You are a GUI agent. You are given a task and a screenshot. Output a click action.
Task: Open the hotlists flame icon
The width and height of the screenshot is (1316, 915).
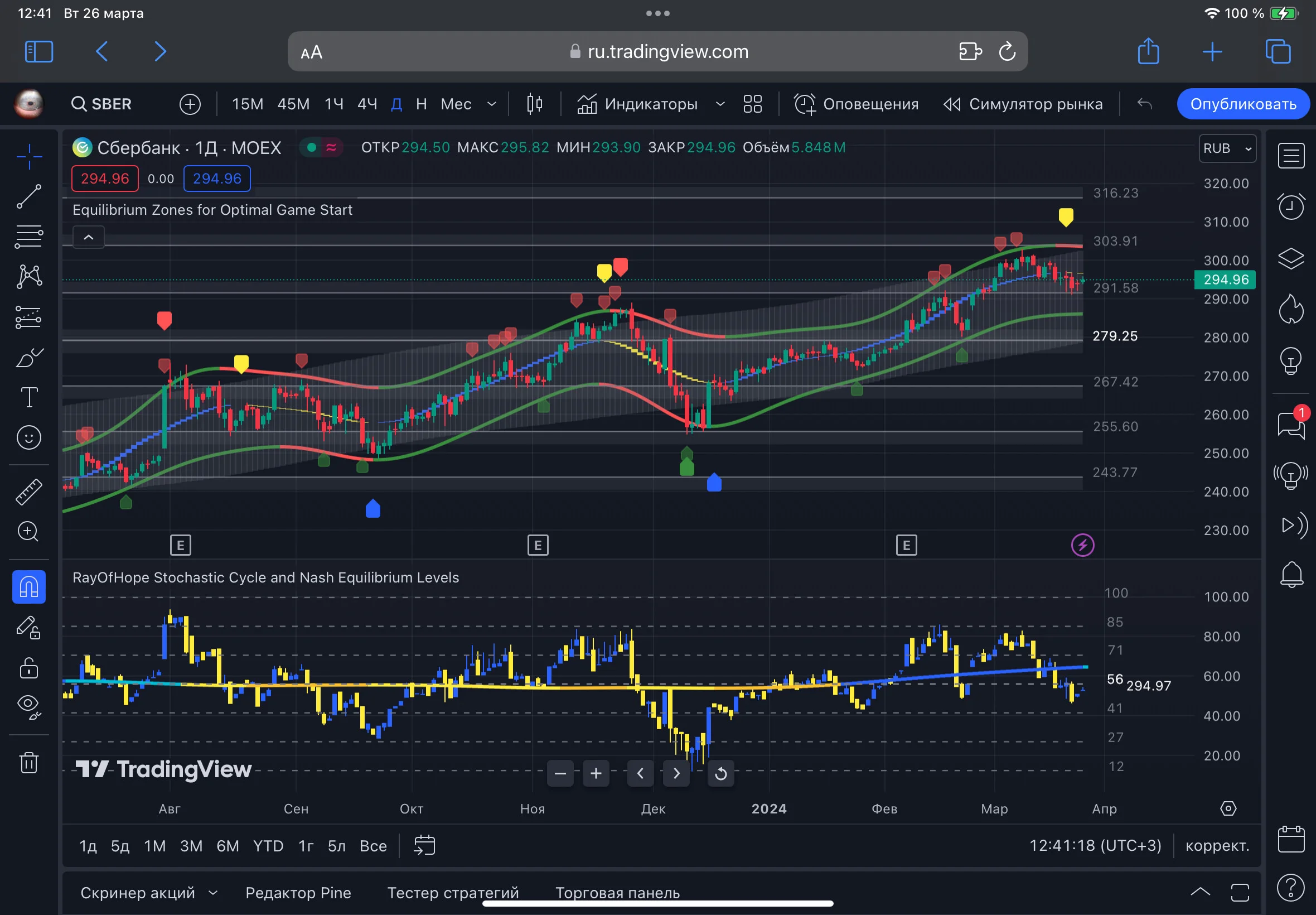[x=1291, y=310]
